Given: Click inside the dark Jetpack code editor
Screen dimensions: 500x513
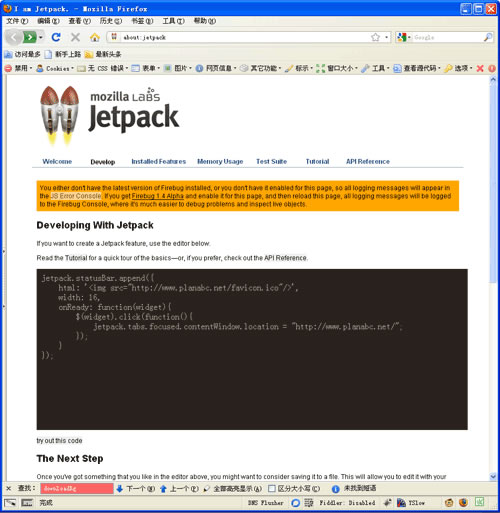Looking at the screenshot, I should click(252, 349).
